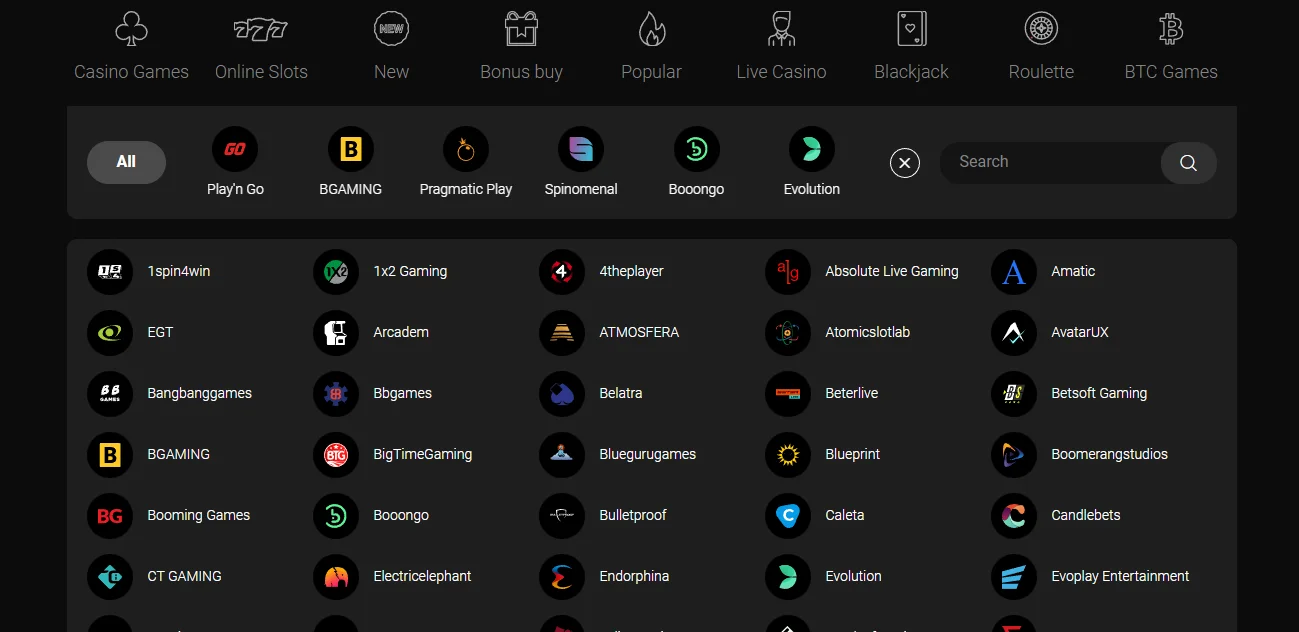Click the 4theplayer provider logo

coord(562,272)
